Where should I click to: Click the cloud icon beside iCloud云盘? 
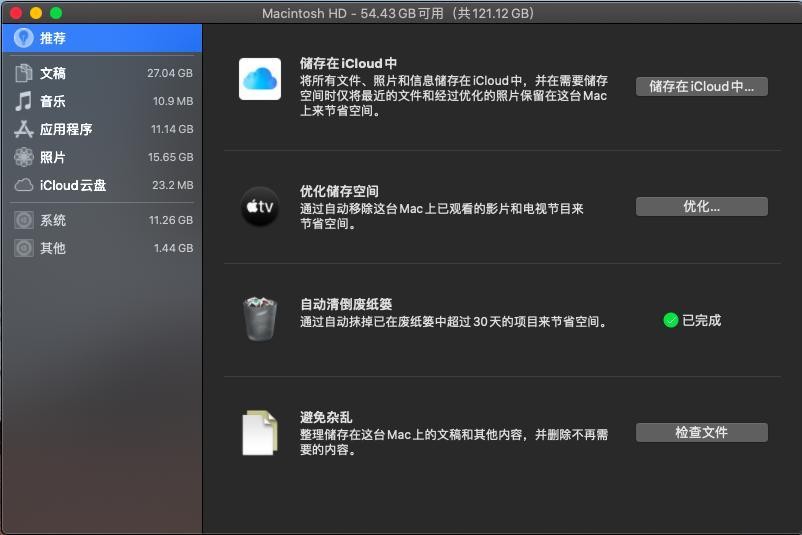point(24,185)
